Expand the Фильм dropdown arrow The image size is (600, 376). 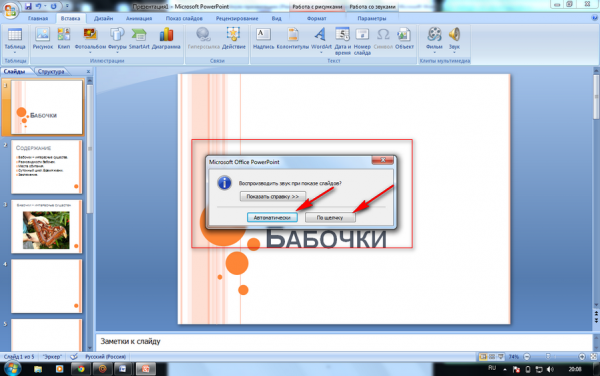tap(434, 52)
